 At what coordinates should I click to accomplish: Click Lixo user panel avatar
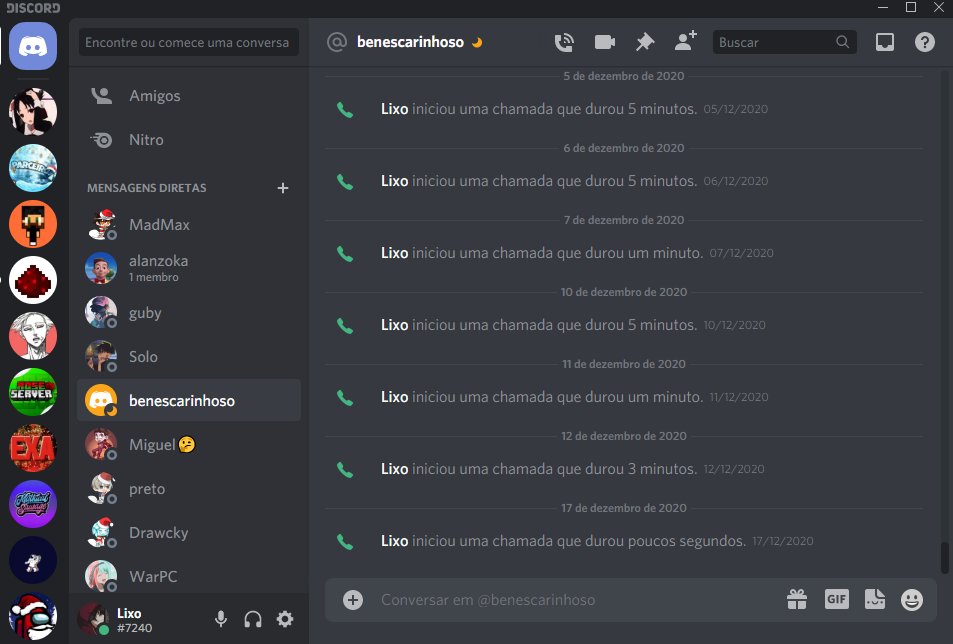pyautogui.click(x=93, y=618)
